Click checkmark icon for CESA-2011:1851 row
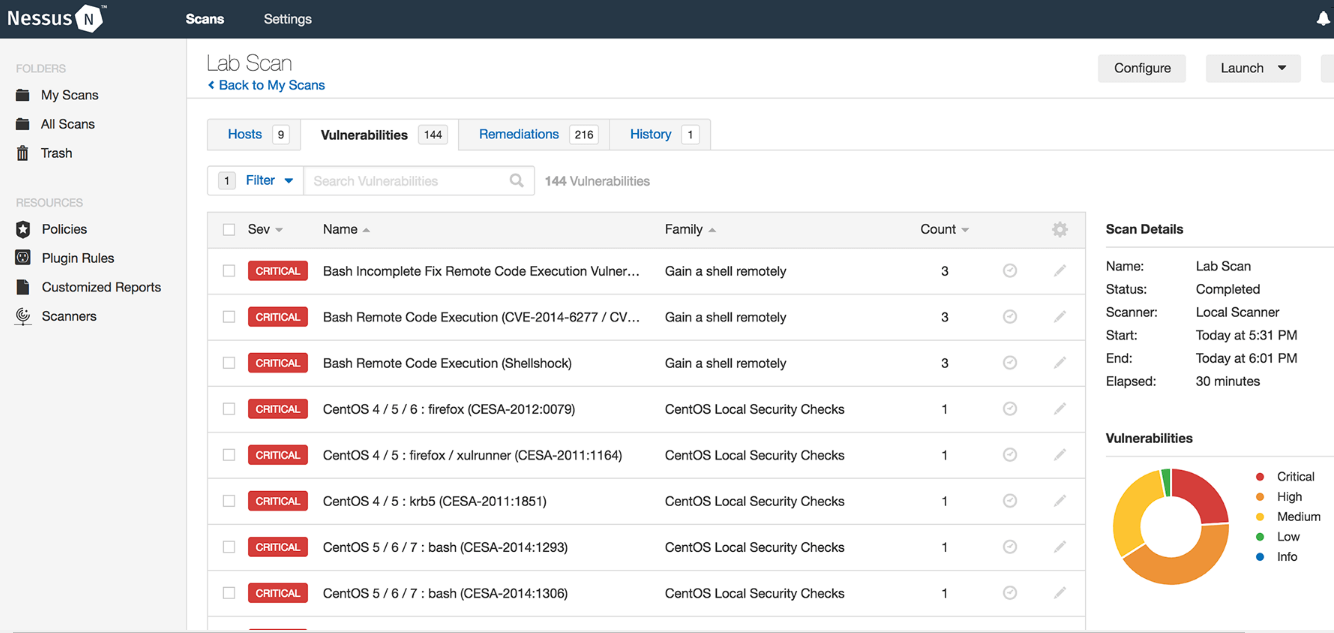The width and height of the screenshot is (1334, 633). pyautogui.click(x=1010, y=501)
